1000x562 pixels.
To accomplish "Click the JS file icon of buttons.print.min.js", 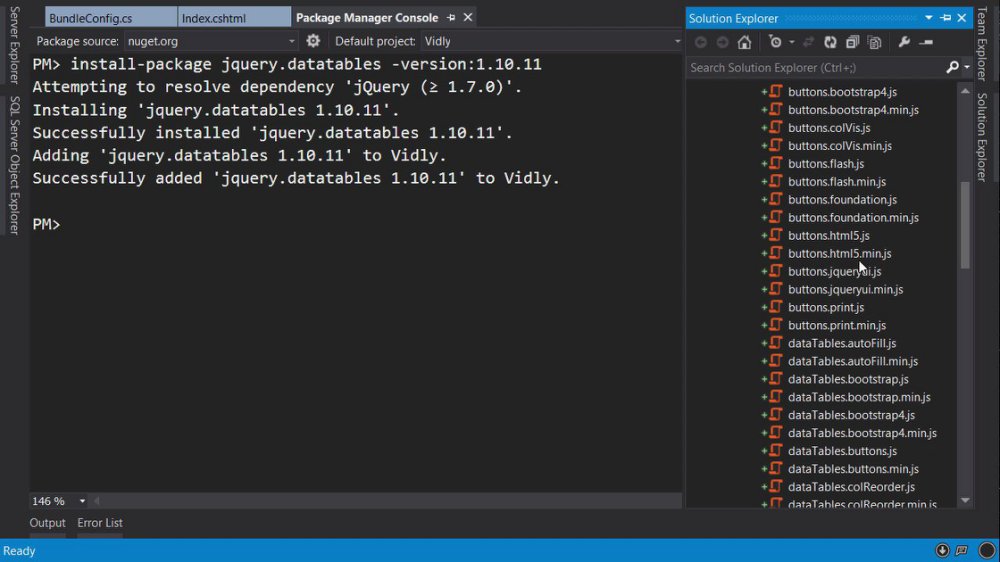I will pos(776,325).
